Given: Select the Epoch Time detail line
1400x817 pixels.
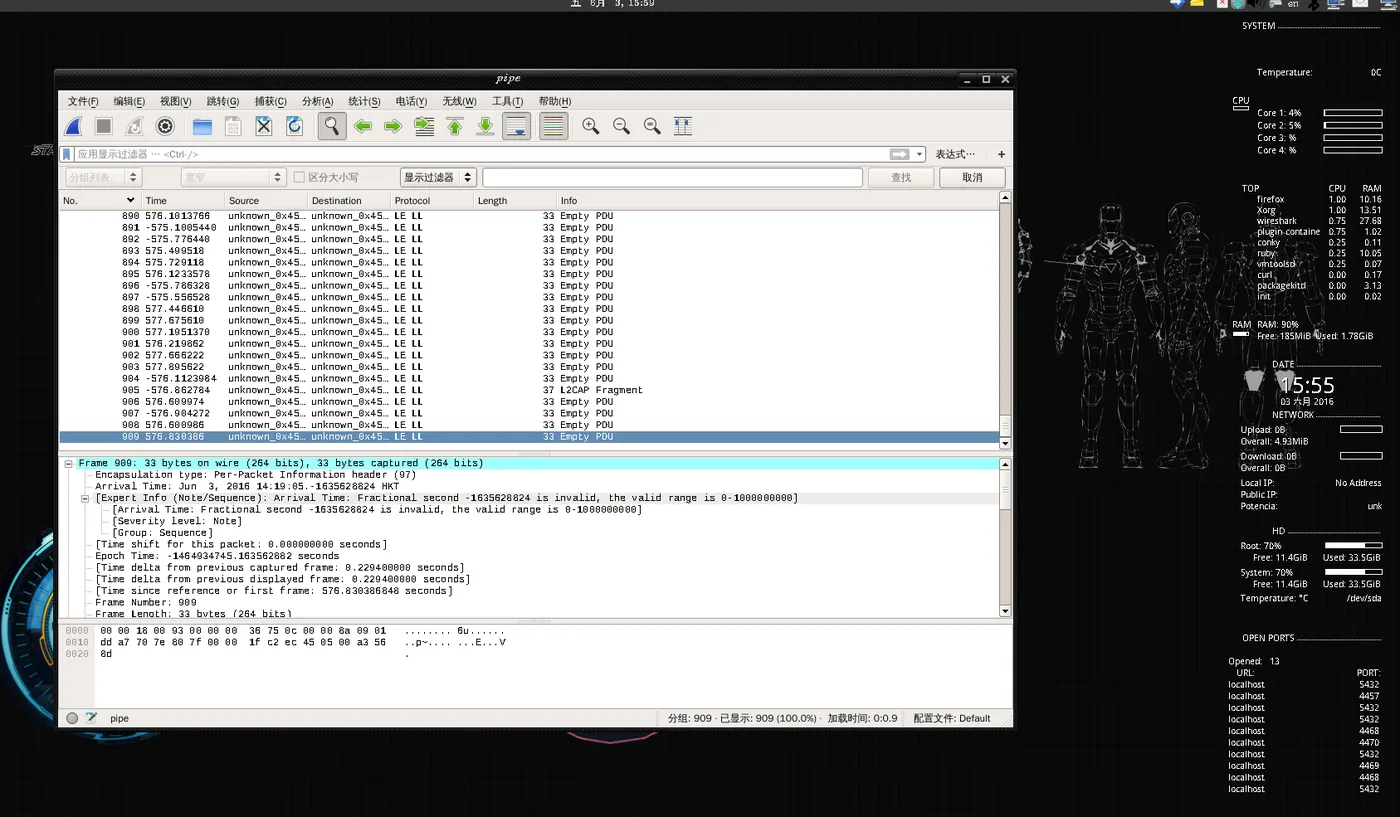Looking at the screenshot, I should [217, 556].
